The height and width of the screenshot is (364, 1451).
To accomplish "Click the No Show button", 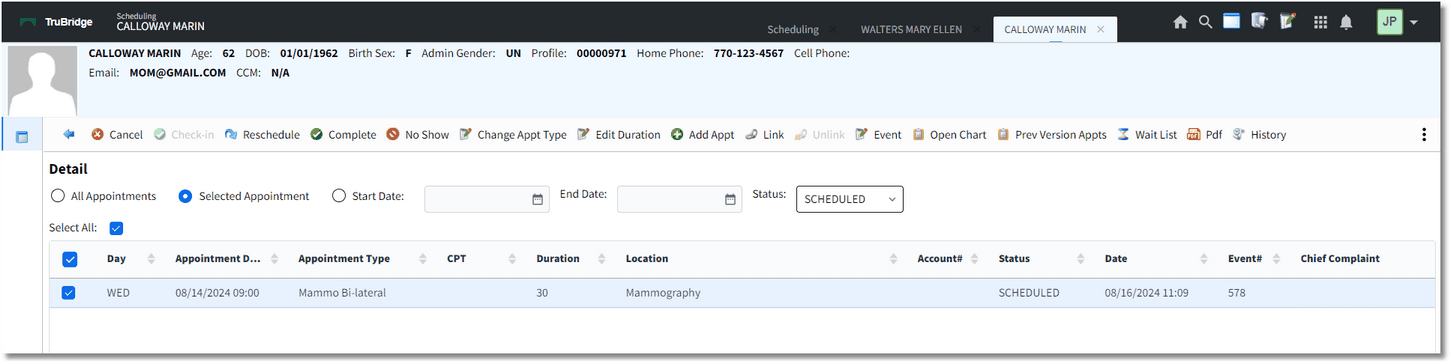I will pyautogui.click(x=418, y=135).
